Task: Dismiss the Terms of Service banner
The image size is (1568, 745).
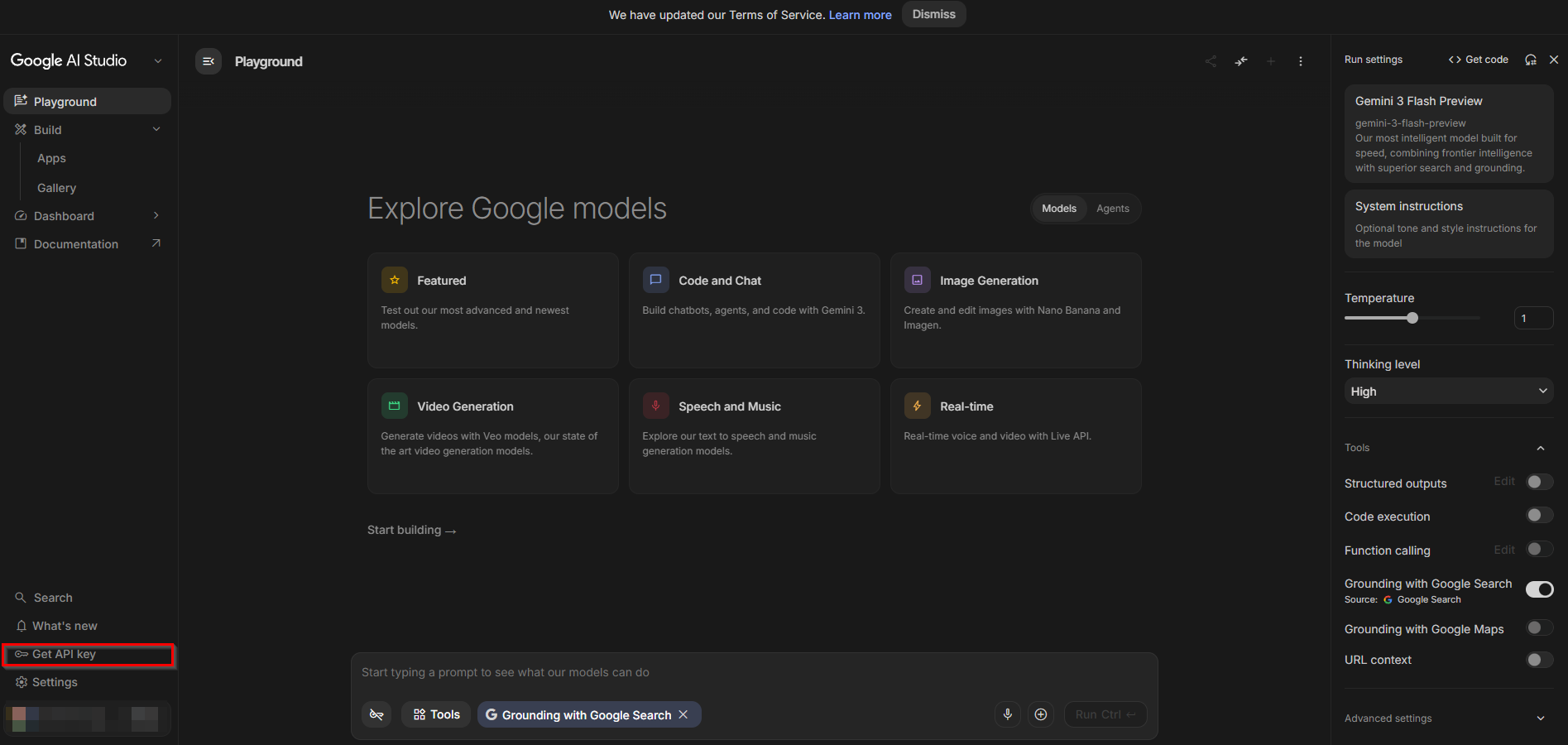Action: [x=933, y=14]
